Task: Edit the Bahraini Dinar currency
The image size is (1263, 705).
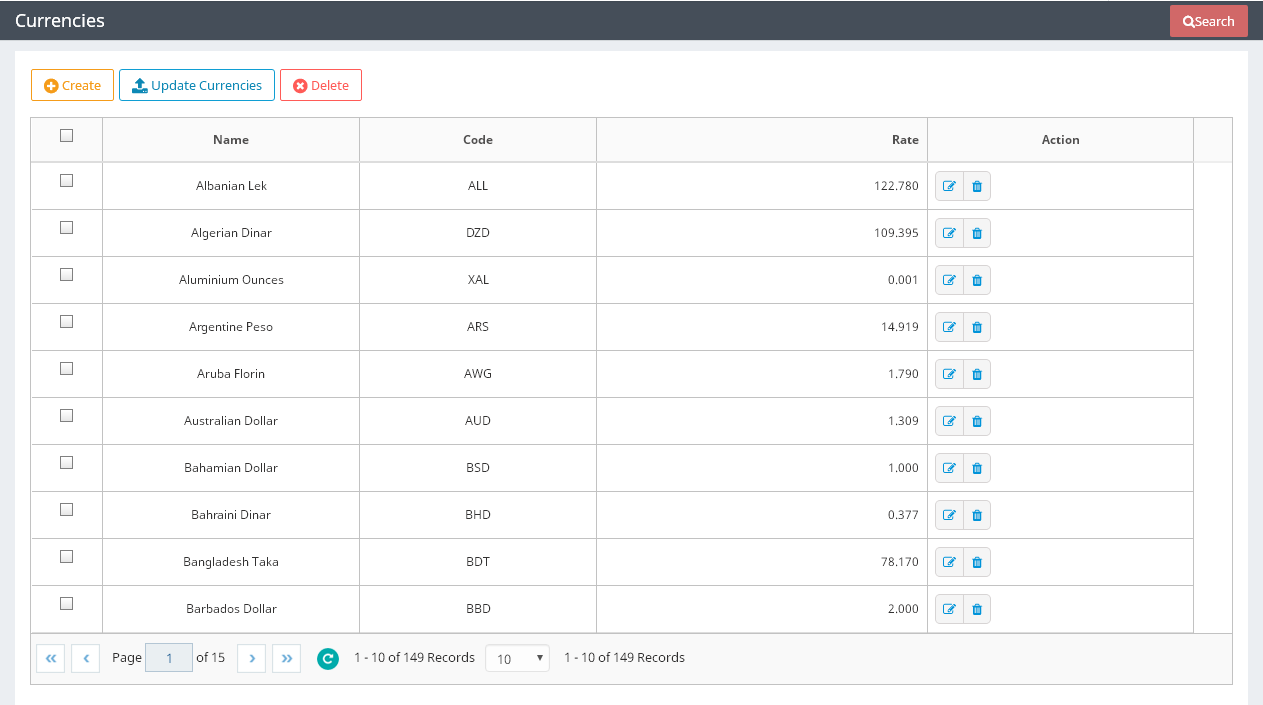Action: (949, 515)
